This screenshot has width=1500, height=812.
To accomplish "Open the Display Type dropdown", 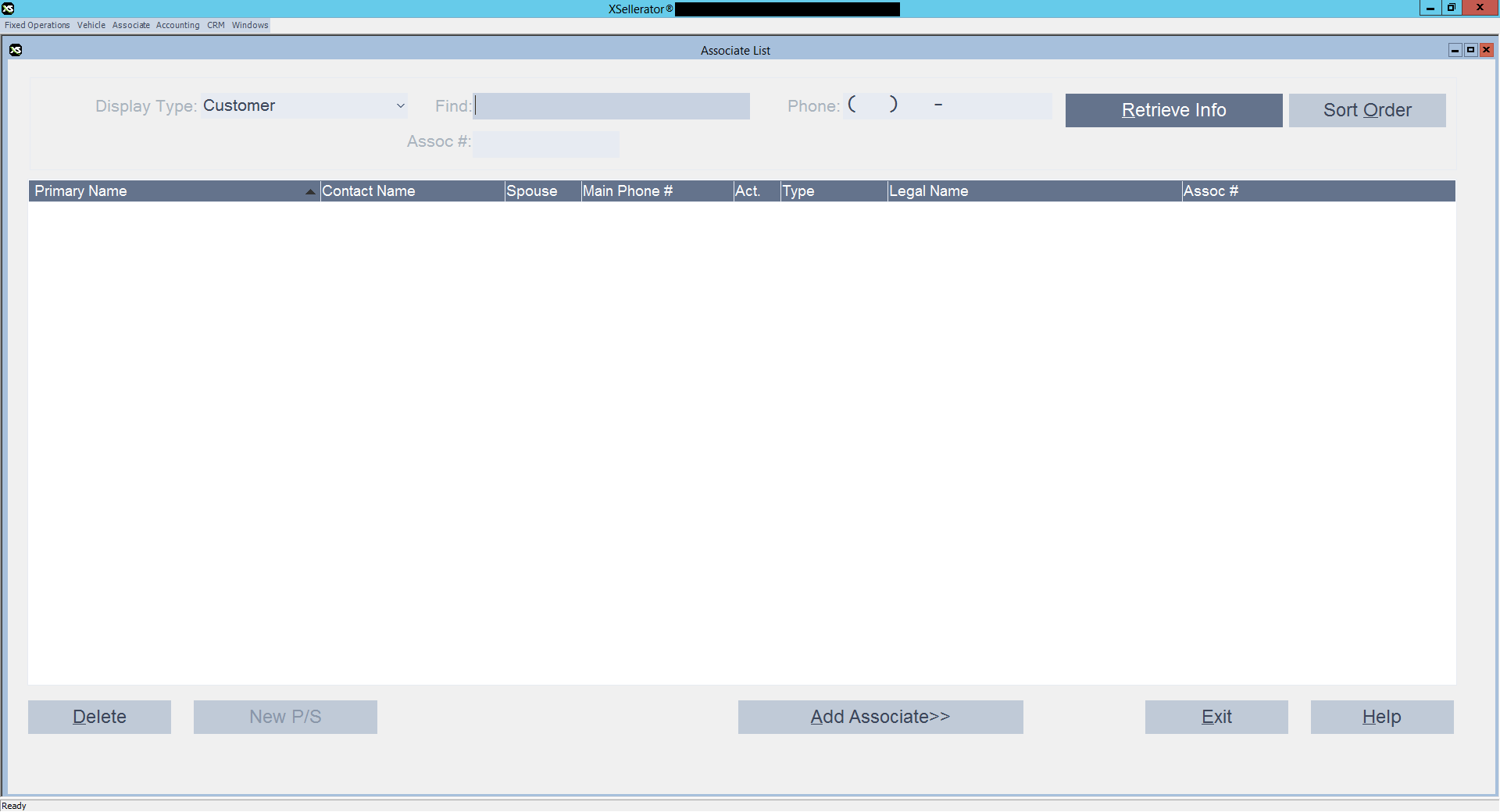I will 400,106.
